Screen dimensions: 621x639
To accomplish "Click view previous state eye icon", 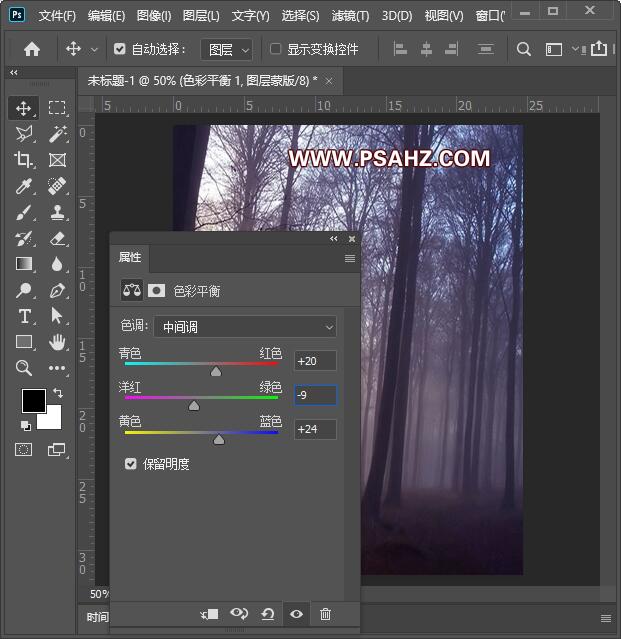I will (x=239, y=613).
